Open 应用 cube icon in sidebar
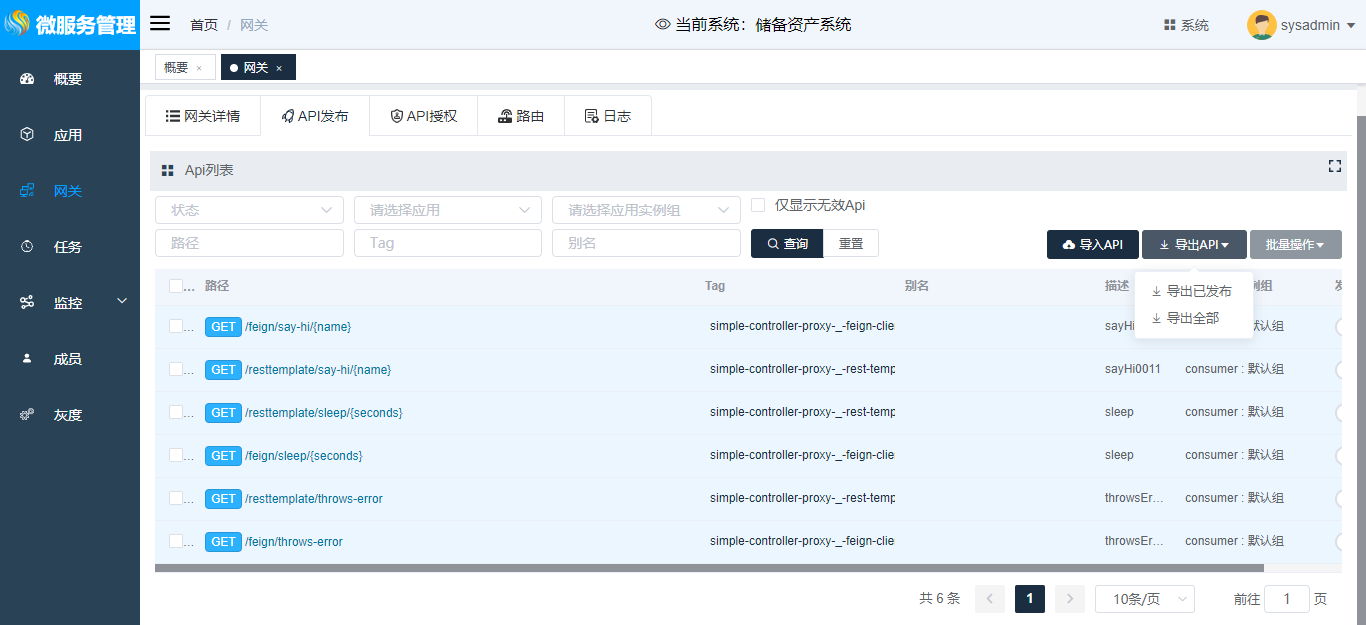The height and width of the screenshot is (625, 1366). click(x=27, y=135)
